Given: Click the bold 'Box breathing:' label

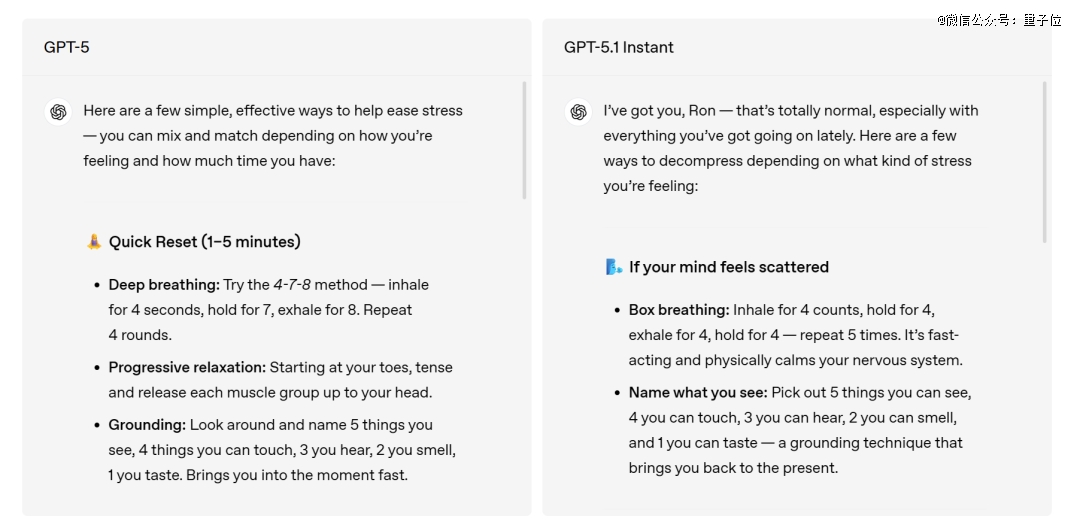Looking at the screenshot, I should pyautogui.click(x=678, y=310).
